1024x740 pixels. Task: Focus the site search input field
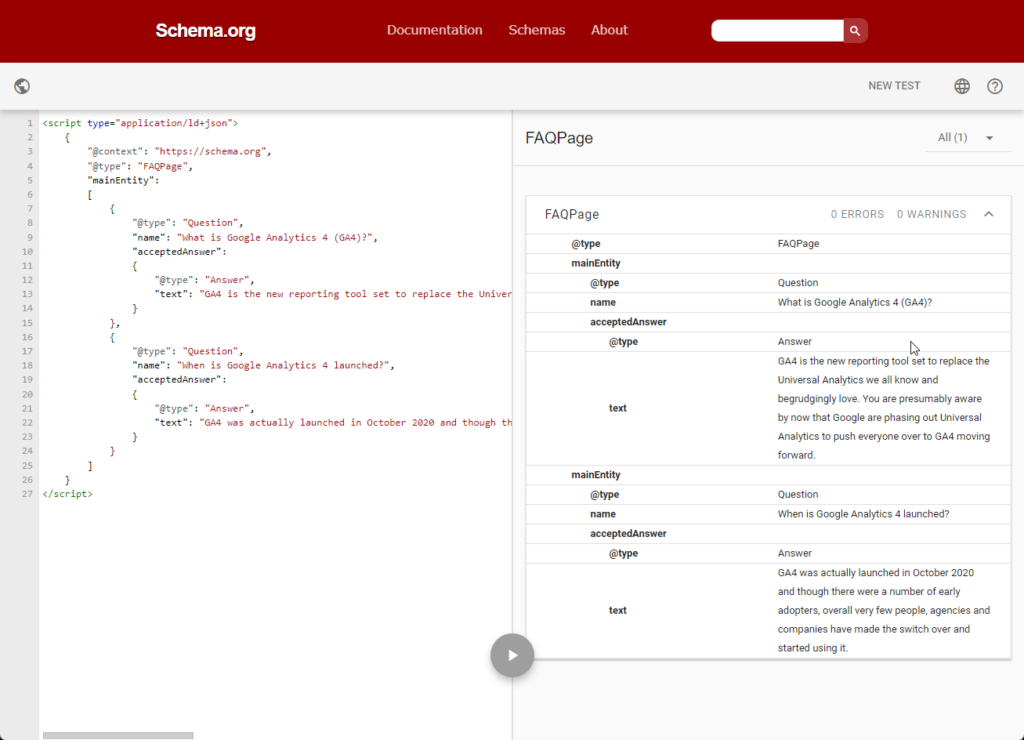(x=777, y=31)
